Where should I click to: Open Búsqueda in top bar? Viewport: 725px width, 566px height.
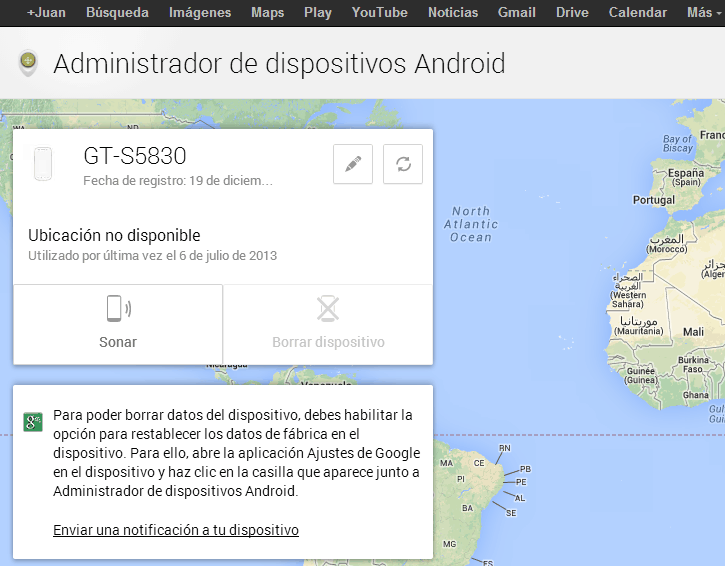point(117,13)
